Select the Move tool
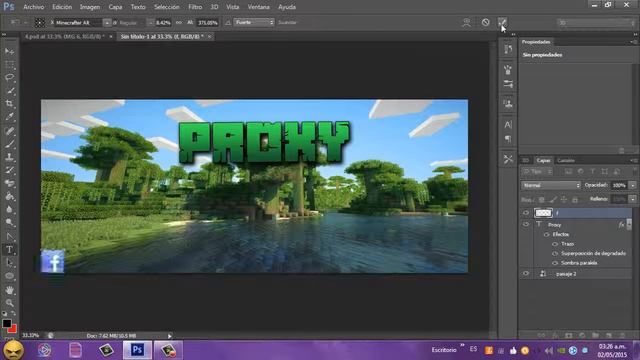This screenshot has height=360, width=640. [9, 51]
